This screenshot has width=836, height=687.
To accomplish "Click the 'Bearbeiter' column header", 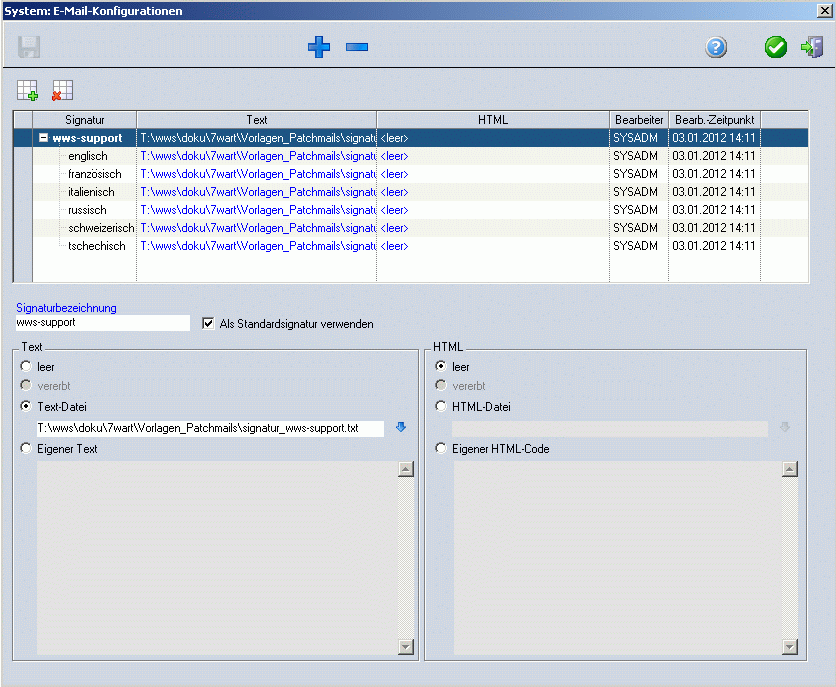I will 639,120.
